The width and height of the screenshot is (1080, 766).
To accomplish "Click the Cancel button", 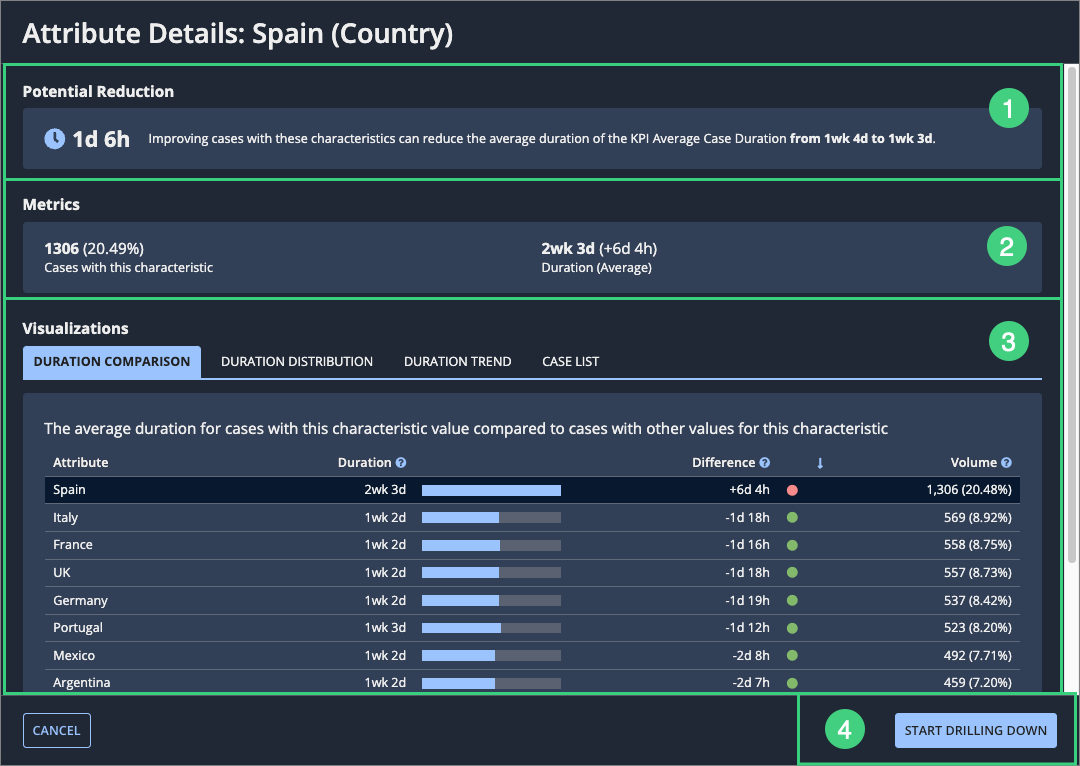I will click(56, 730).
